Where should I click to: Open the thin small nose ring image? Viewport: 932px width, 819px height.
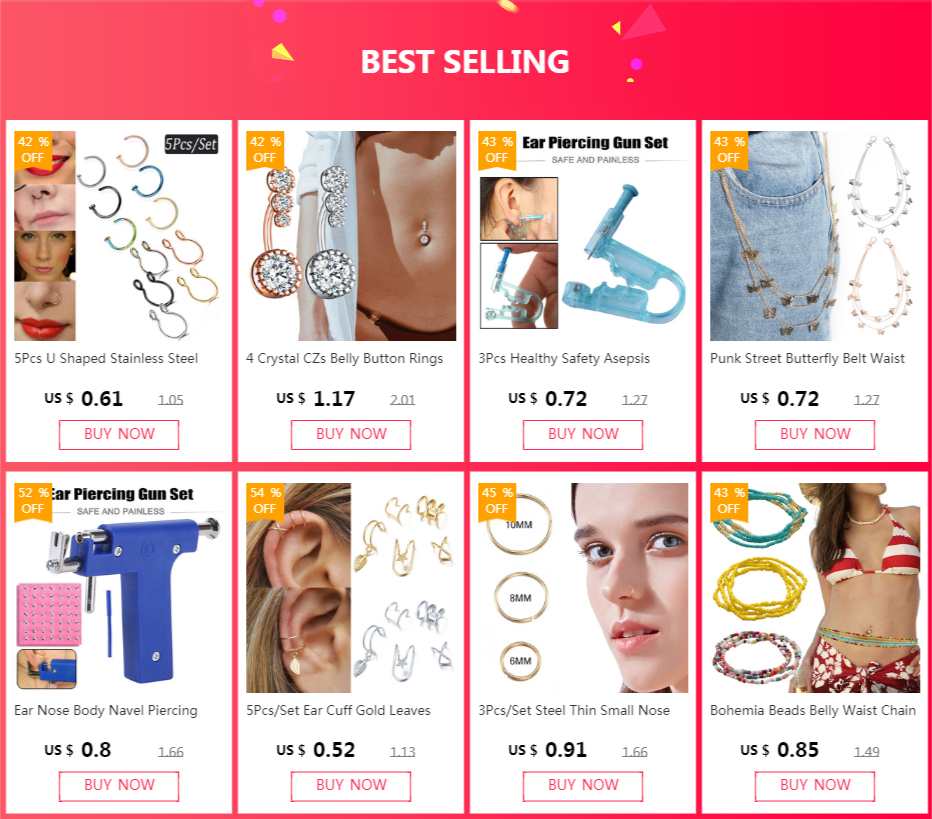click(x=583, y=588)
